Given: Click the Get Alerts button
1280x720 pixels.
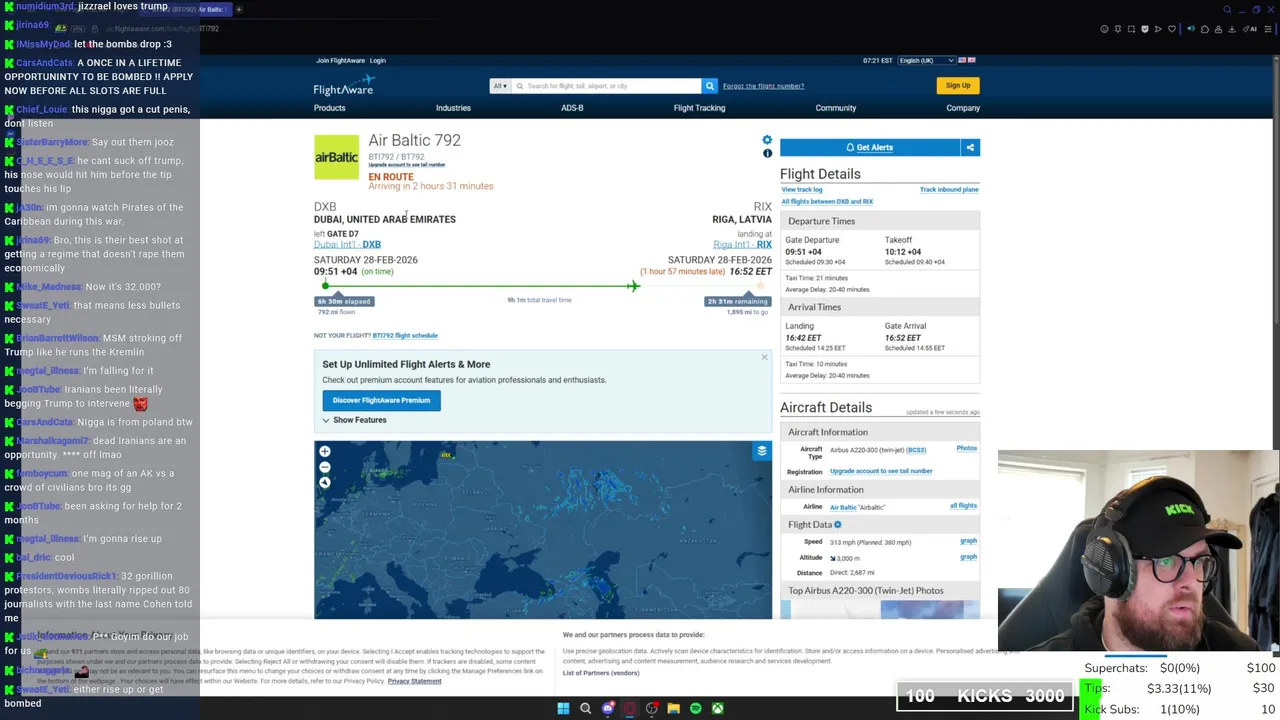Looking at the screenshot, I should pyautogui.click(x=870, y=147).
